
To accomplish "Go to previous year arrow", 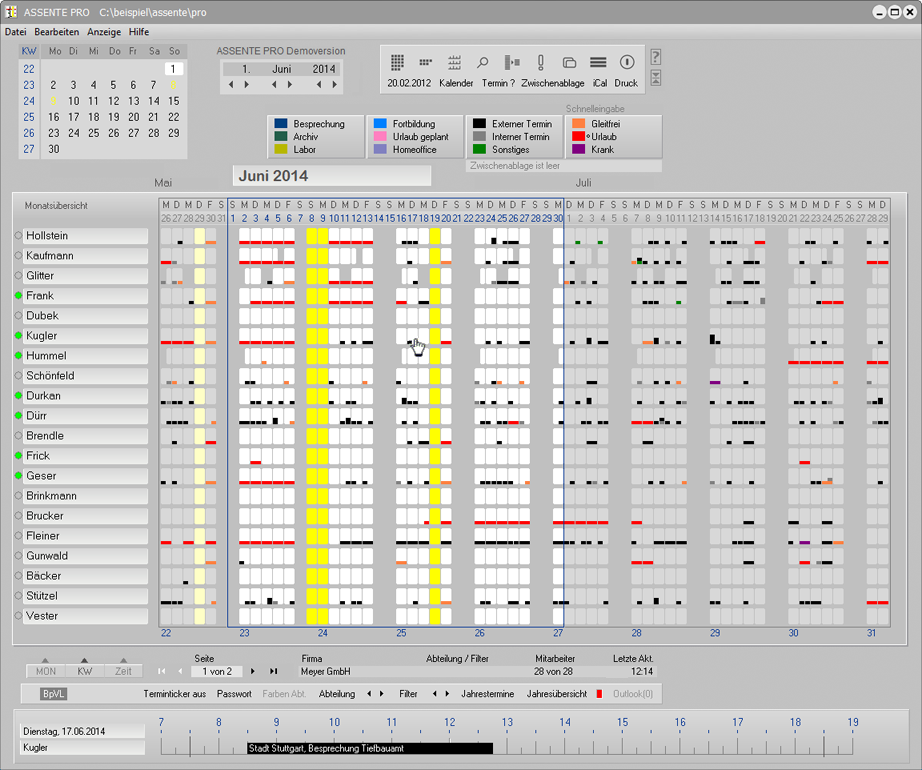I will click(x=319, y=85).
